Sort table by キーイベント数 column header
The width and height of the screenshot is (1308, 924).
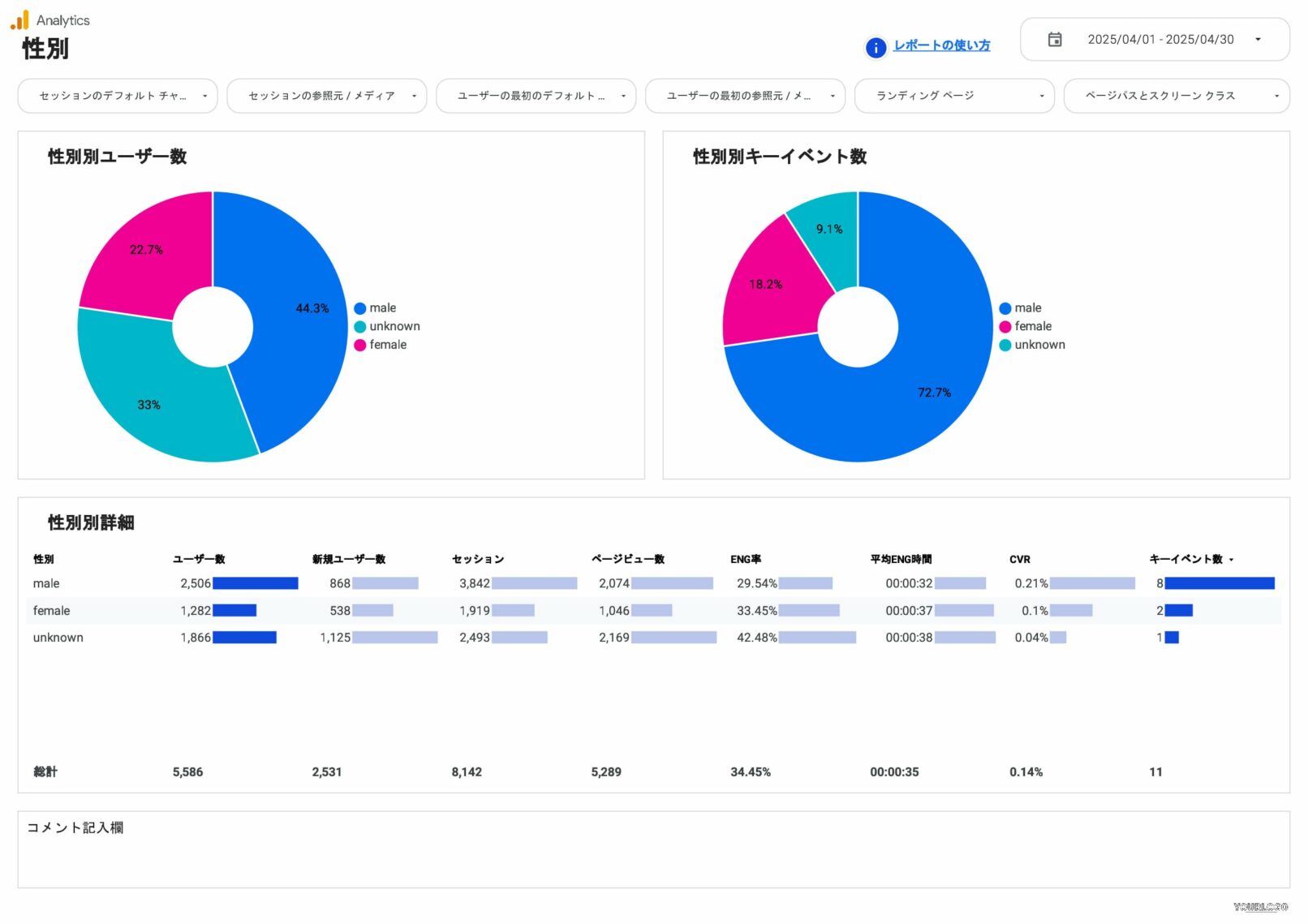[1185, 559]
